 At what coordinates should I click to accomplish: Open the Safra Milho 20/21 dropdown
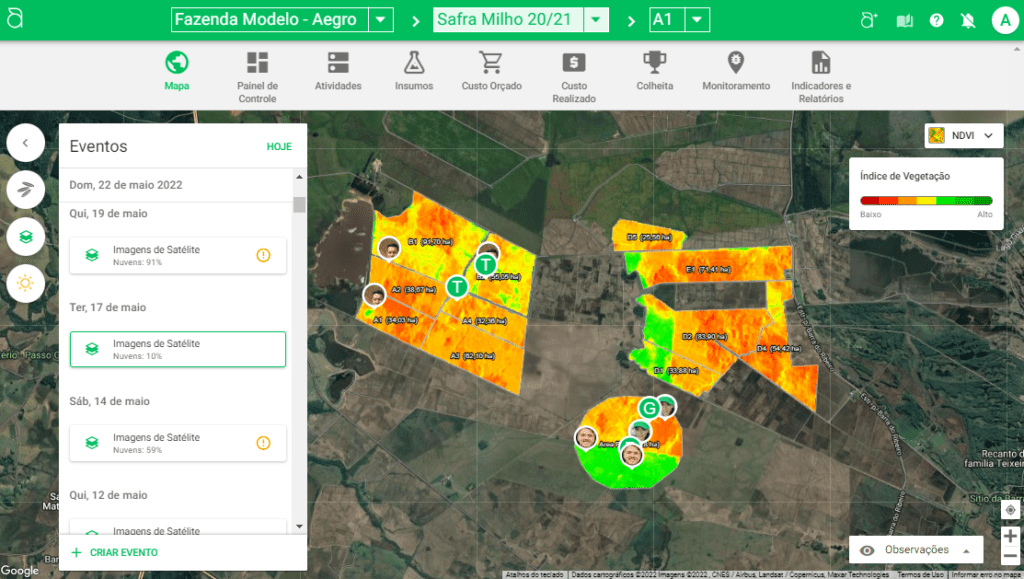pos(596,20)
